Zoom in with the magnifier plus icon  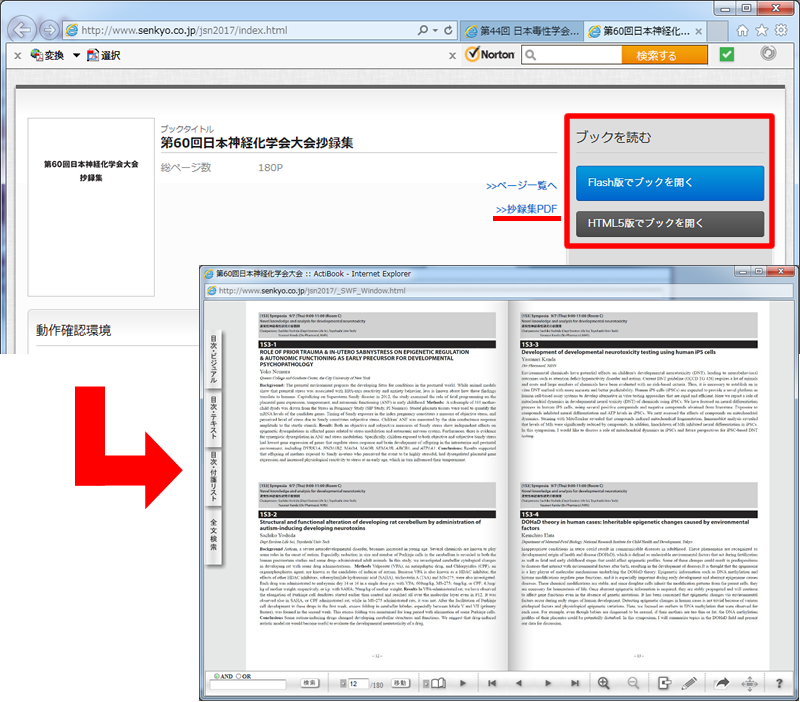[604, 683]
